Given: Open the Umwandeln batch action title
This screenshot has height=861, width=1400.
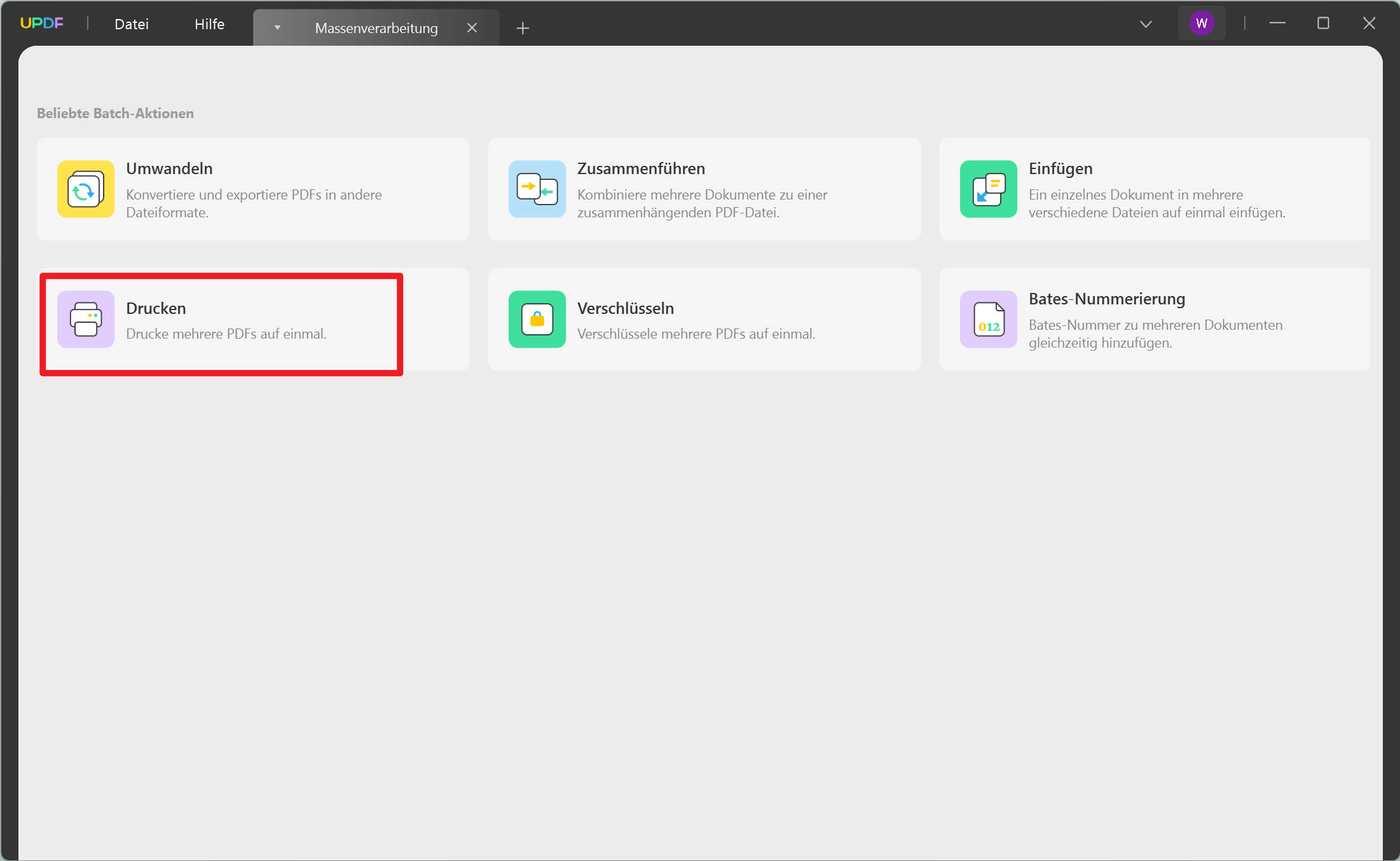Looking at the screenshot, I should (x=169, y=168).
